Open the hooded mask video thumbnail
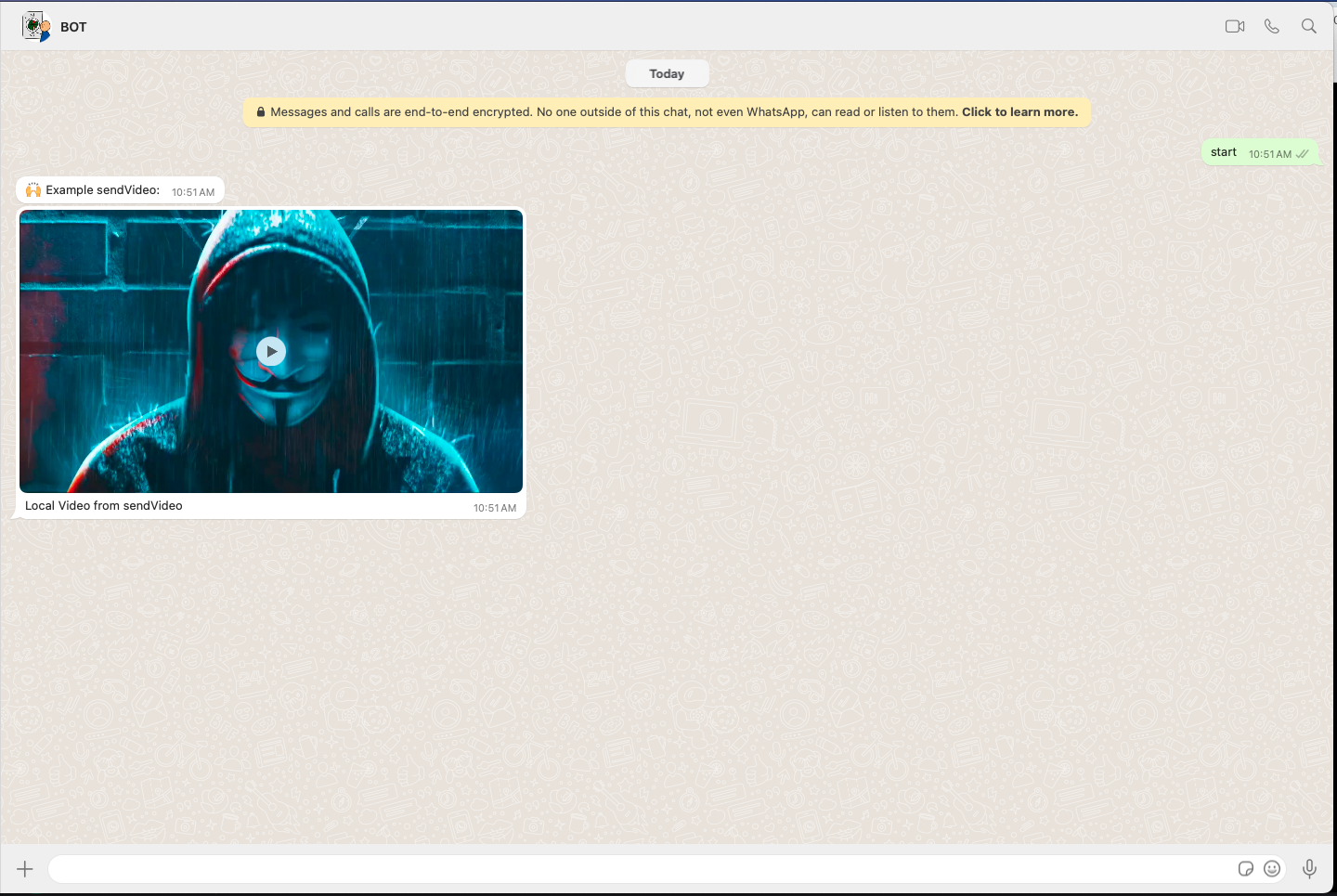Image resolution: width=1337 pixels, height=896 pixels. tap(271, 351)
